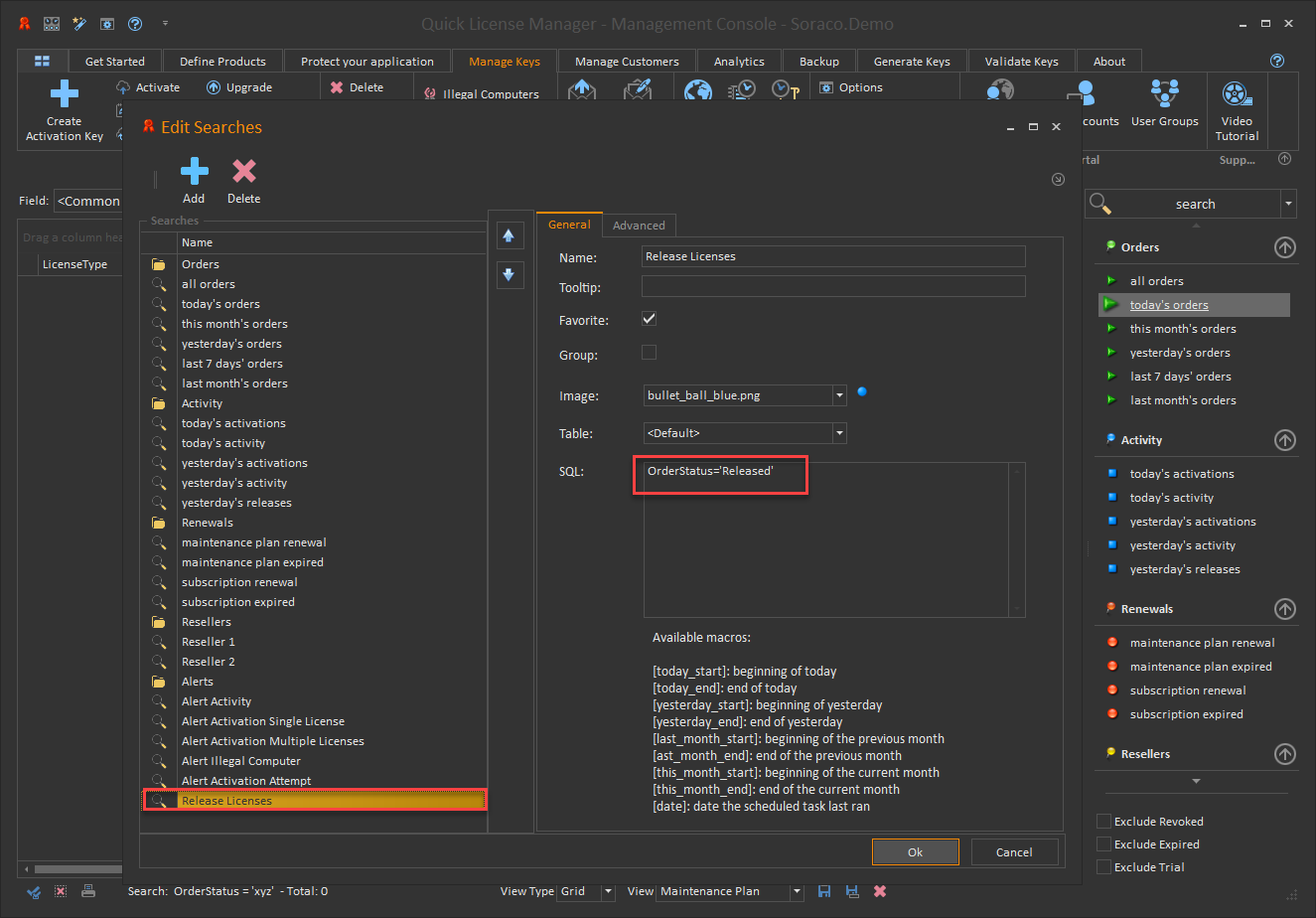The width and height of the screenshot is (1316, 918).
Task: Move selected search down with arrow
Action: pos(509,274)
